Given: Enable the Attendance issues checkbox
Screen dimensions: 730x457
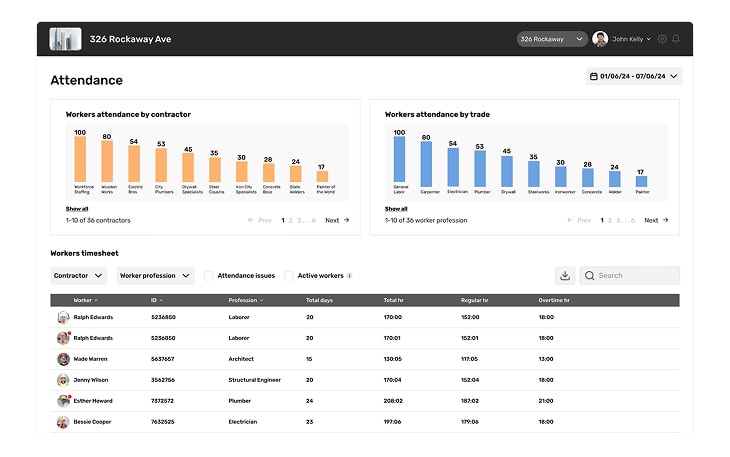Looking at the screenshot, I should pos(209,275).
